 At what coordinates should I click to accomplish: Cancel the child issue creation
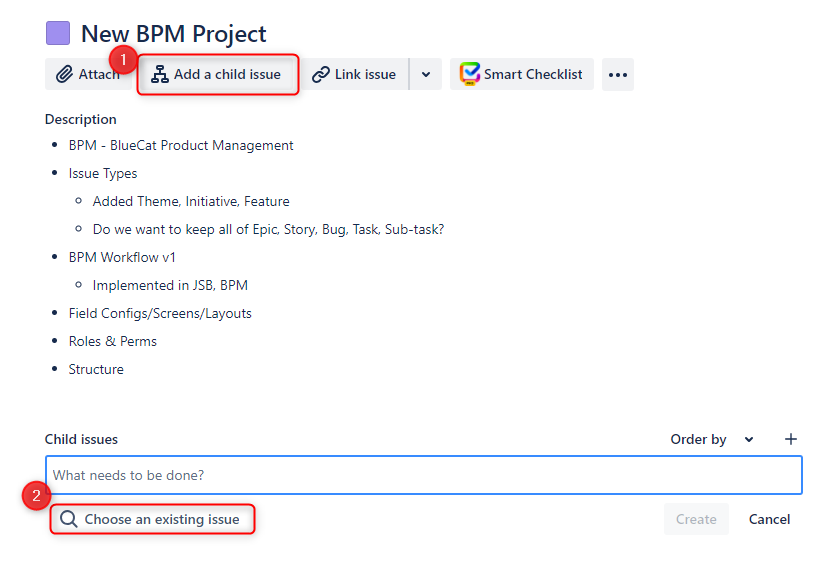[769, 519]
